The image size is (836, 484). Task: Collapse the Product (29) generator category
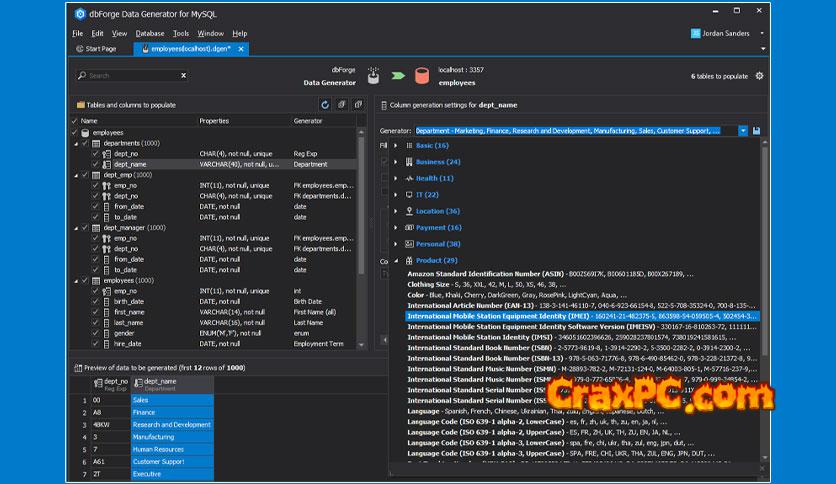click(x=396, y=260)
